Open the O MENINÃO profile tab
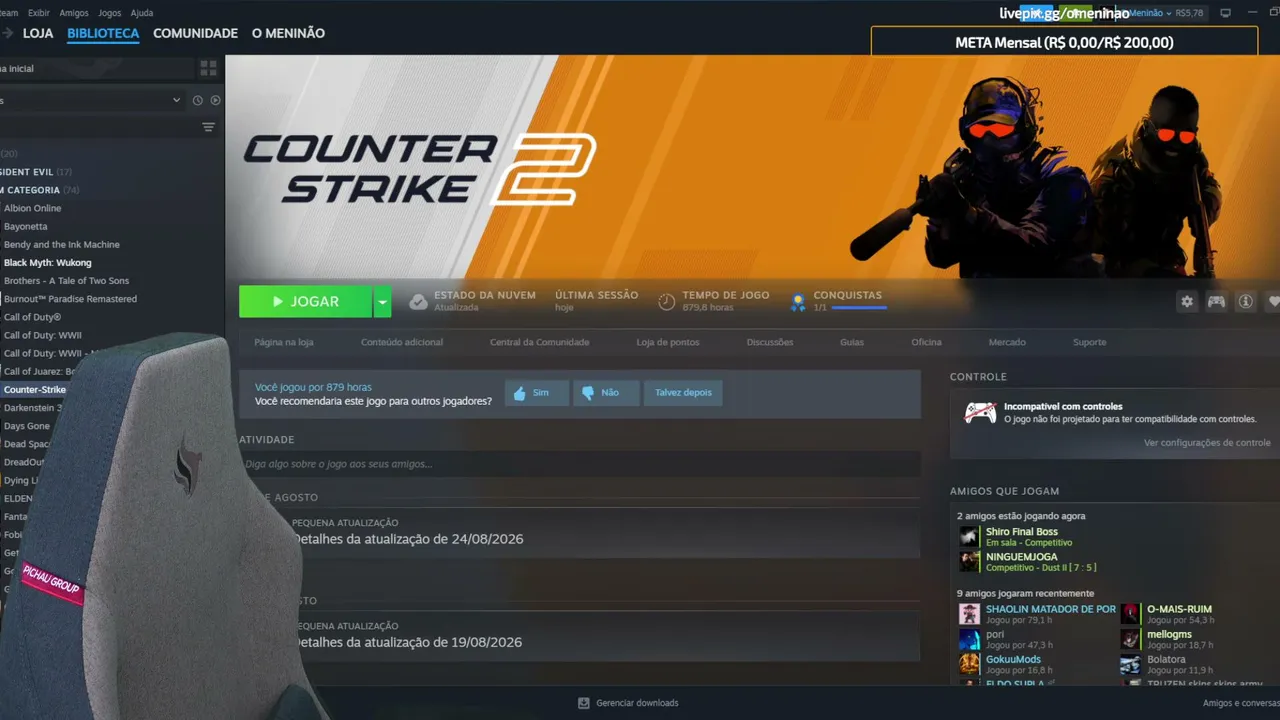 [288, 33]
